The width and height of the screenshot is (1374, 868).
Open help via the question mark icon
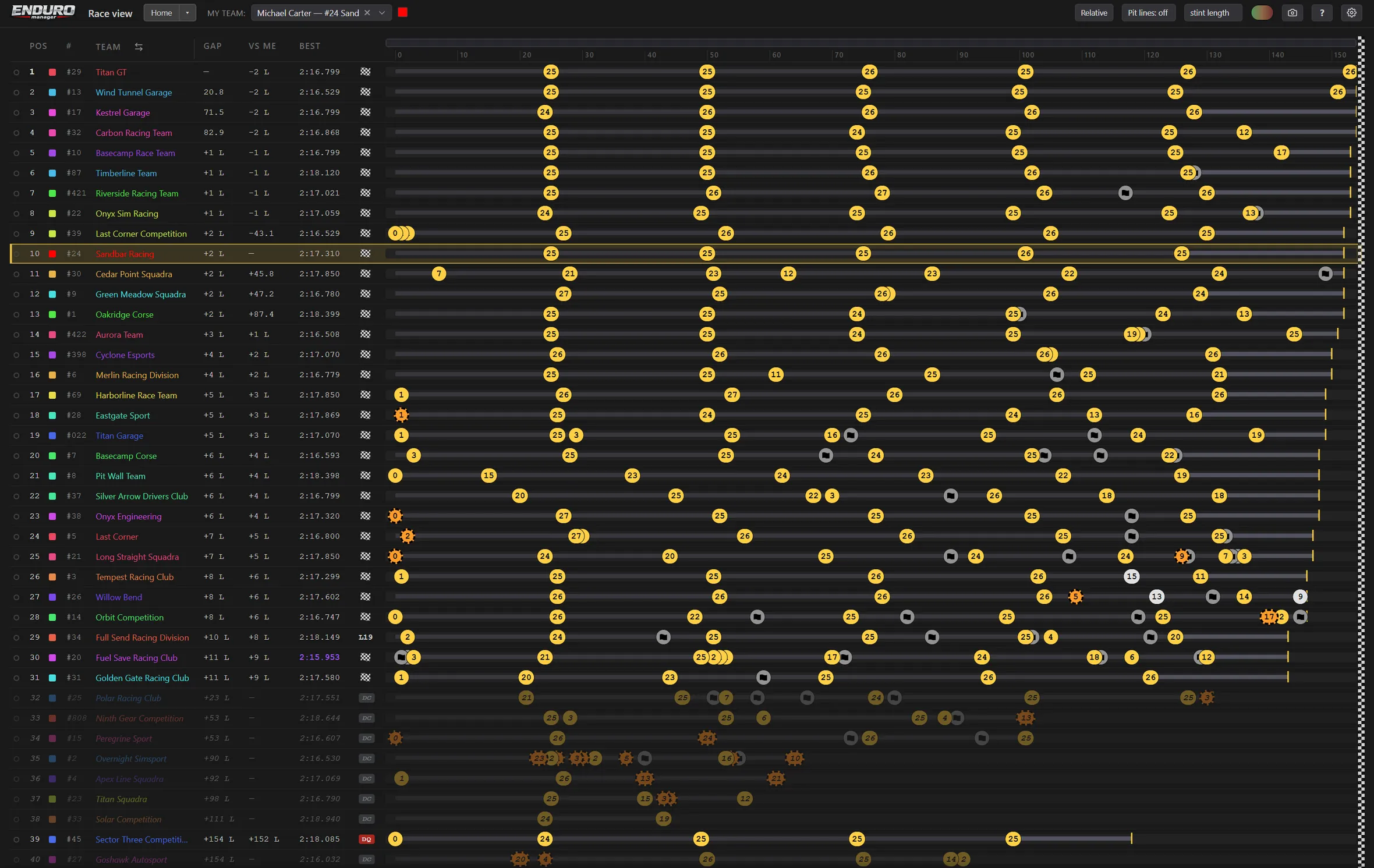[x=1322, y=13]
